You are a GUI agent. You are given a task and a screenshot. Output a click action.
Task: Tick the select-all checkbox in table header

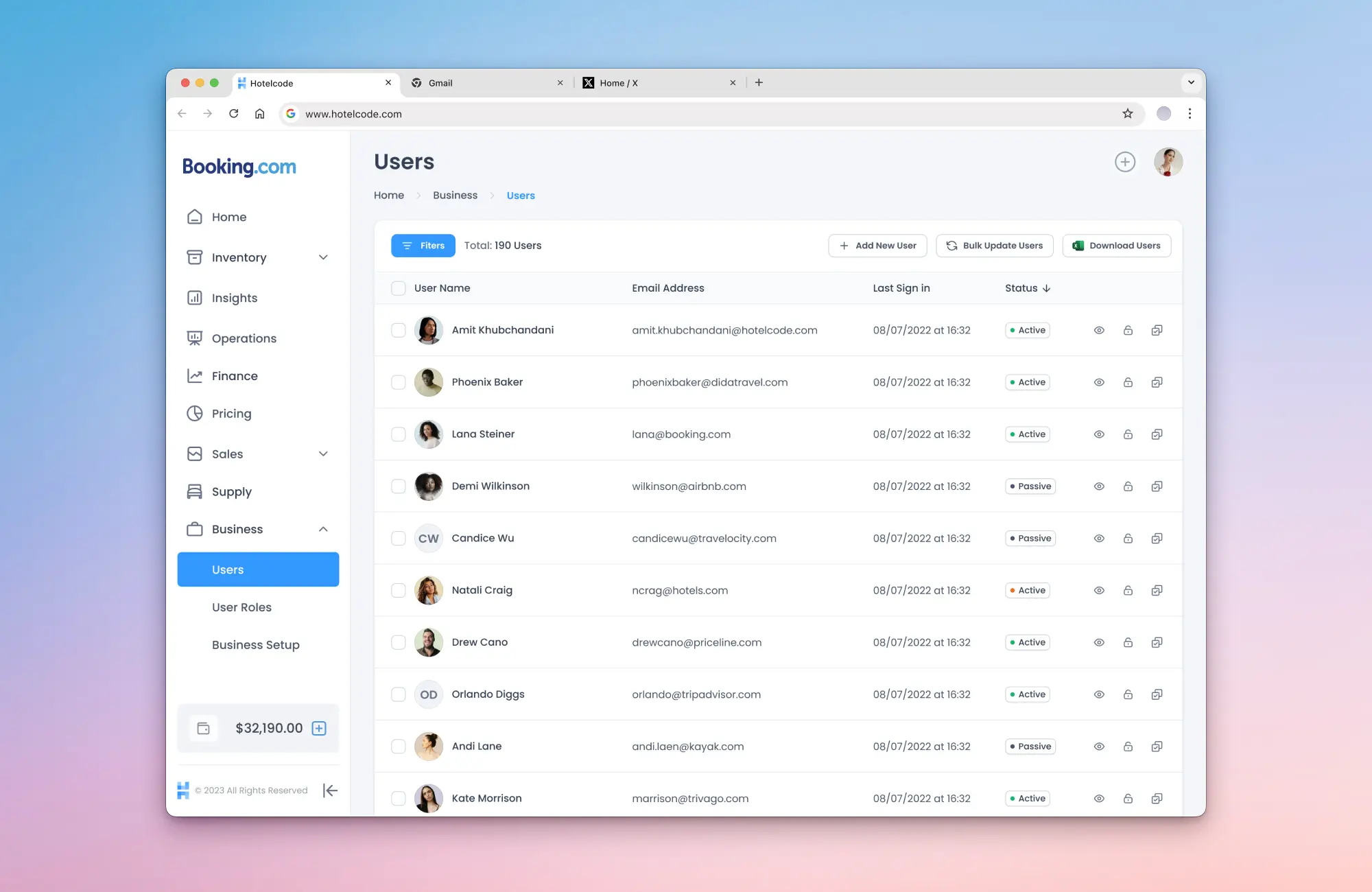tap(399, 288)
